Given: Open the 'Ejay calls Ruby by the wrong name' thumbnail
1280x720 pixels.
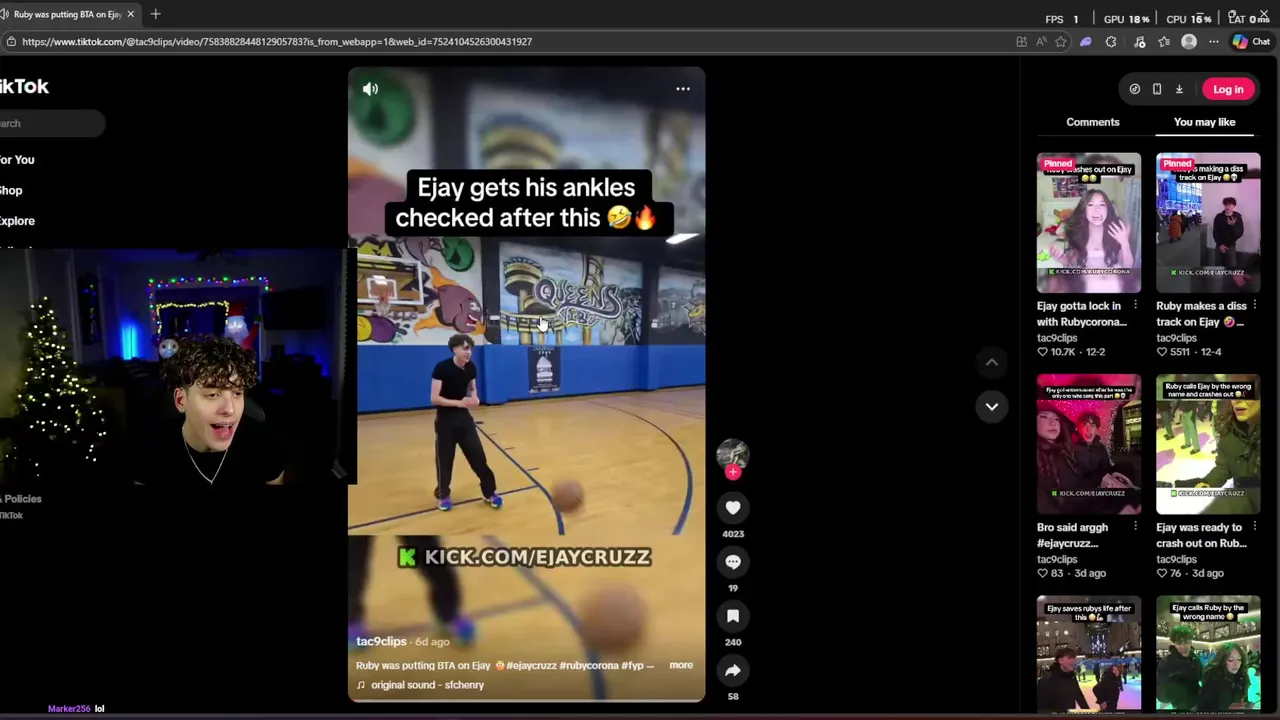Looking at the screenshot, I should tap(1208, 654).
